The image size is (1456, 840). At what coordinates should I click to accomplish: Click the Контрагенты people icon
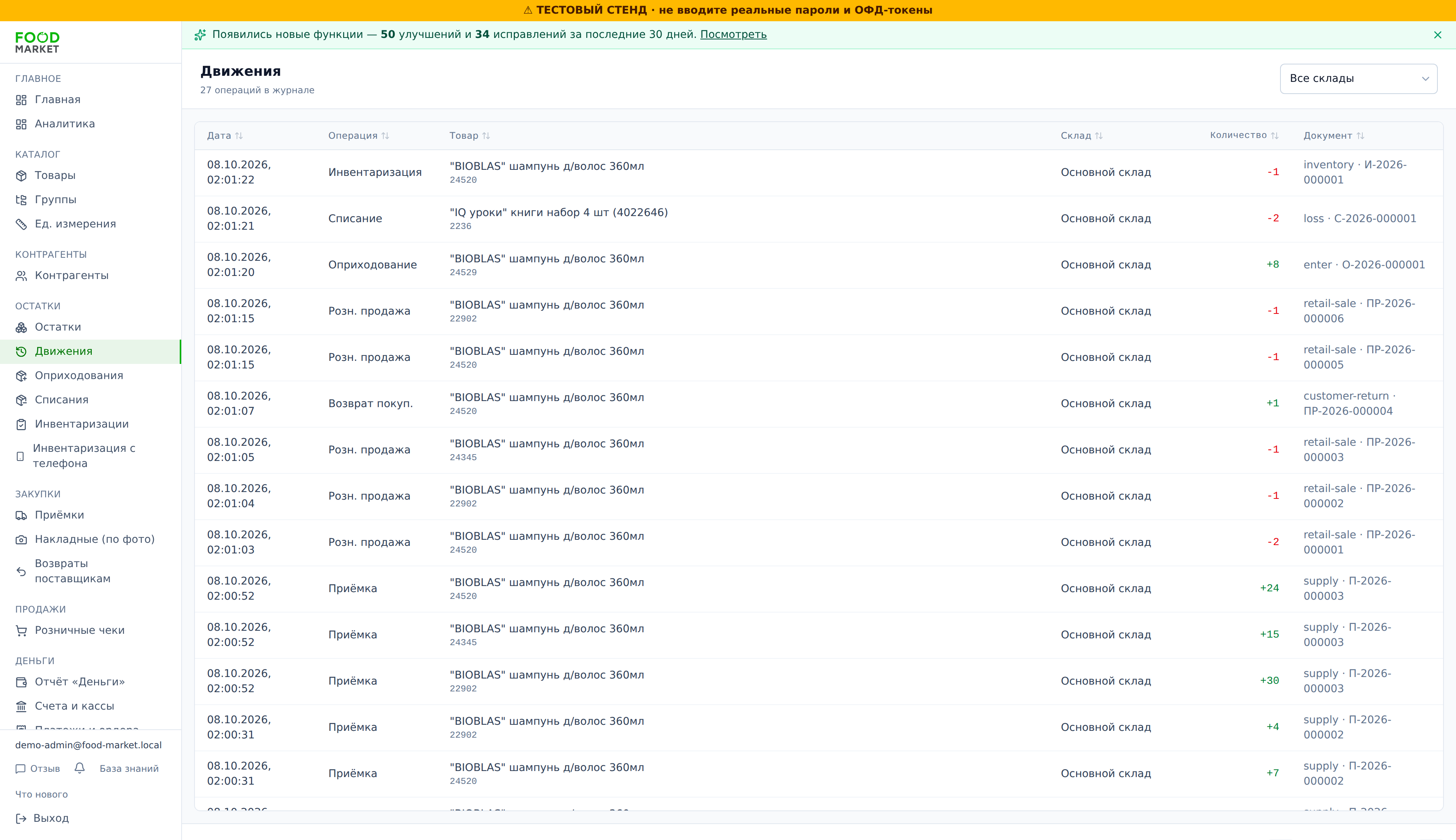coord(21,276)
